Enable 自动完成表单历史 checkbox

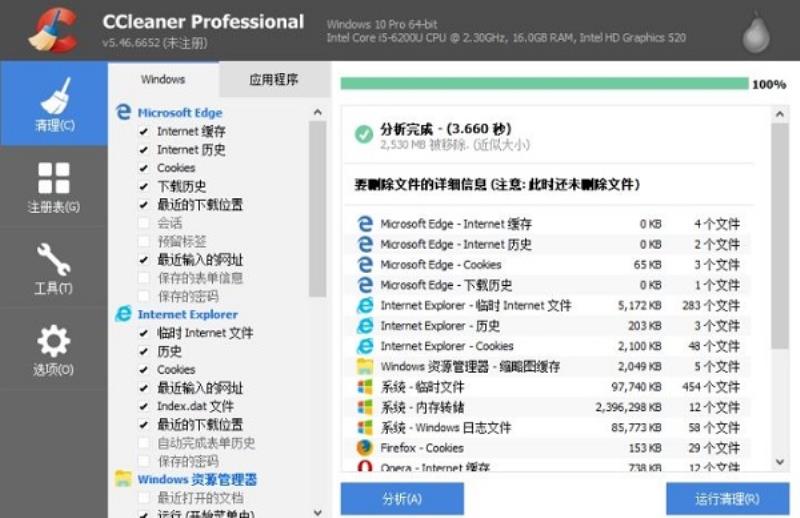point(144,443)
